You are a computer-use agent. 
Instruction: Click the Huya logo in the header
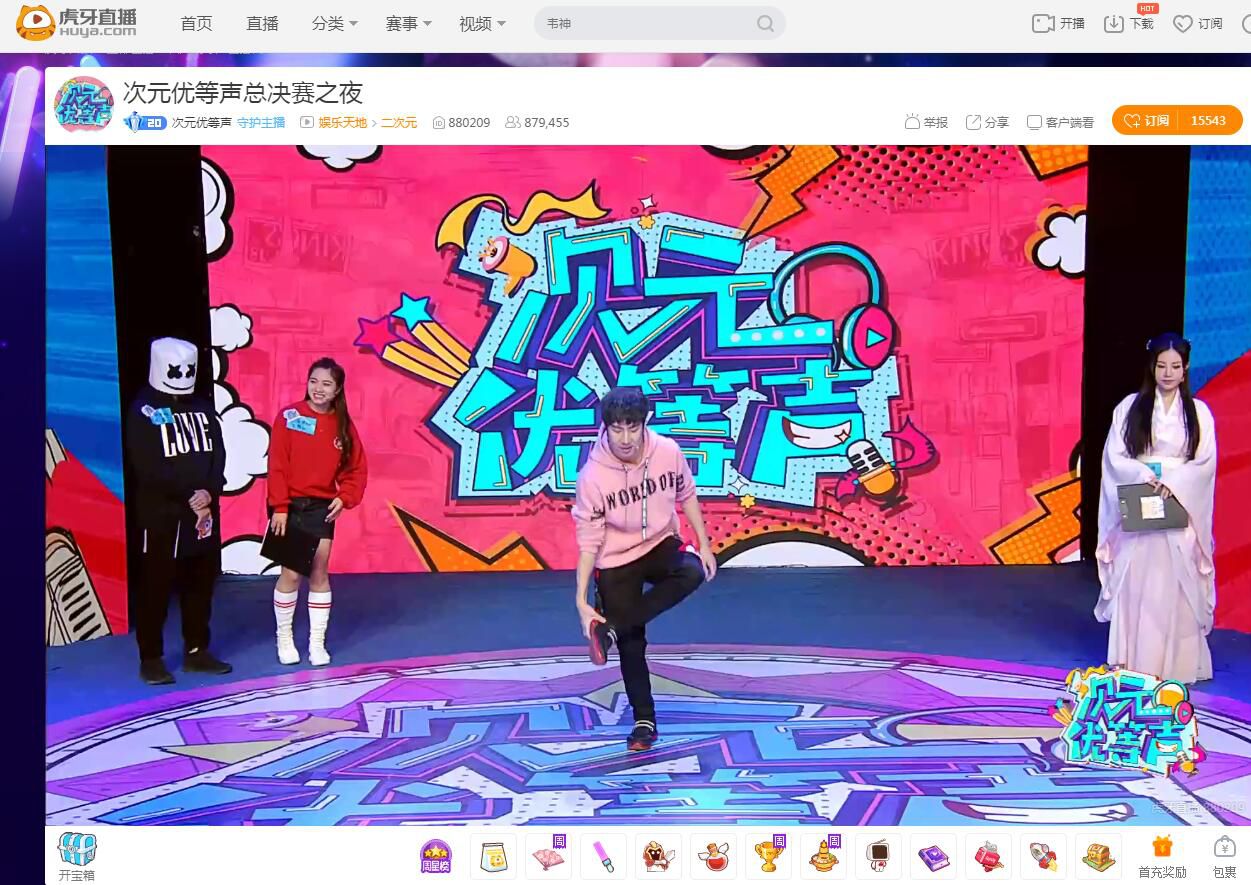pyautogui.click(x=76, y=22)
